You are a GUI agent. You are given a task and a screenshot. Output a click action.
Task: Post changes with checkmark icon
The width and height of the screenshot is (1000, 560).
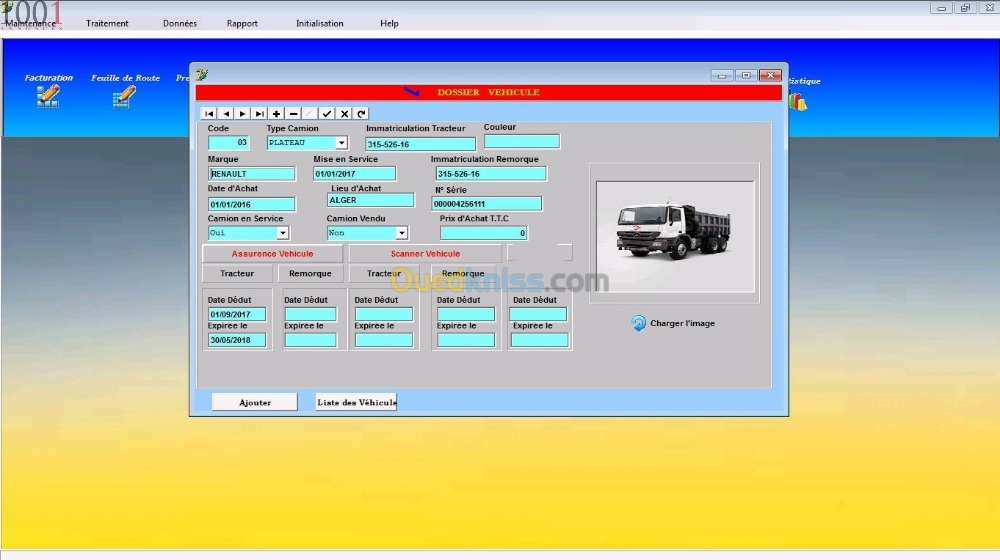[x=327, y=114]
